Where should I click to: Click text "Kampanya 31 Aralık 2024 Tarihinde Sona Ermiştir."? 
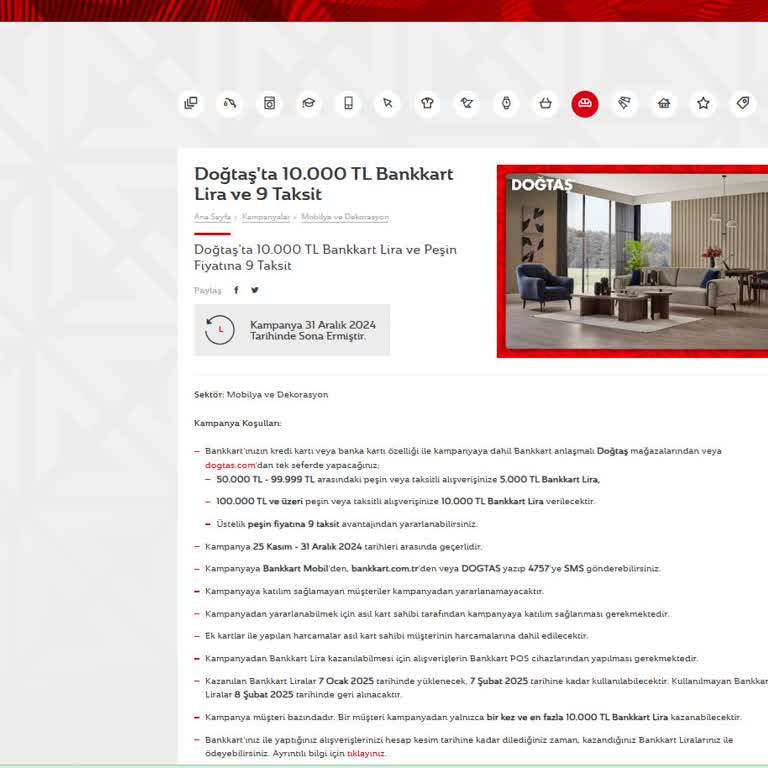[313, 331]
